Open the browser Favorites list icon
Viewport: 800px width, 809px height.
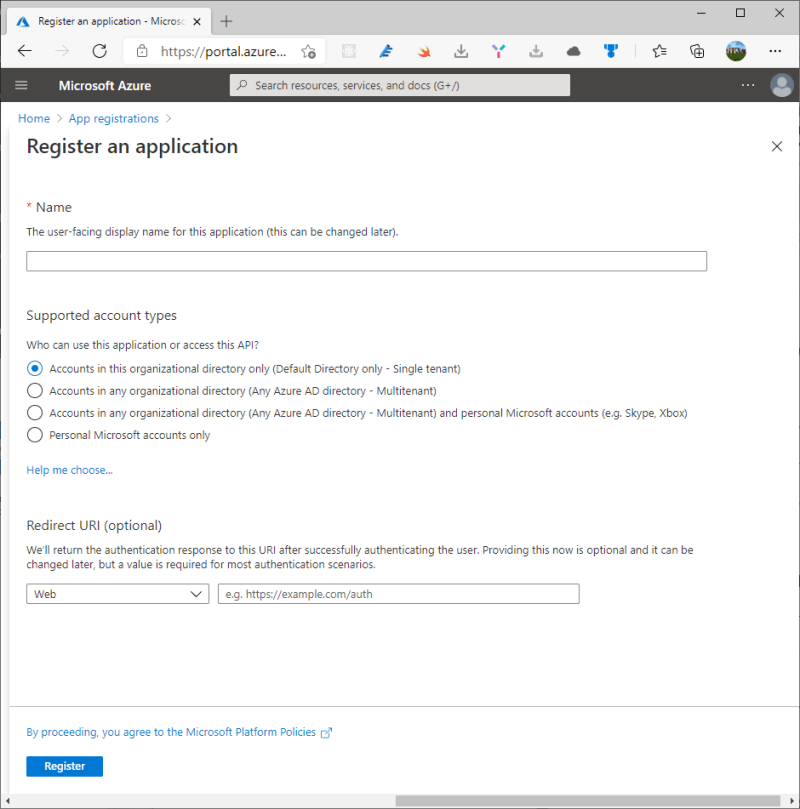click(659, 51)
